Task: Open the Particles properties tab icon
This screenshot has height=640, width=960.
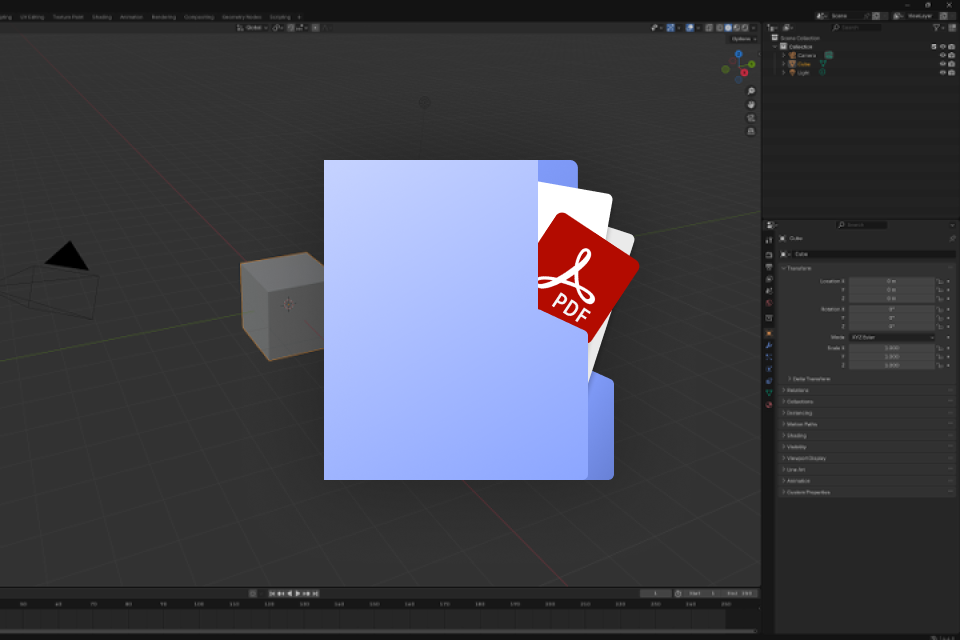Action: pyautogui.click(x=769, y=357)
